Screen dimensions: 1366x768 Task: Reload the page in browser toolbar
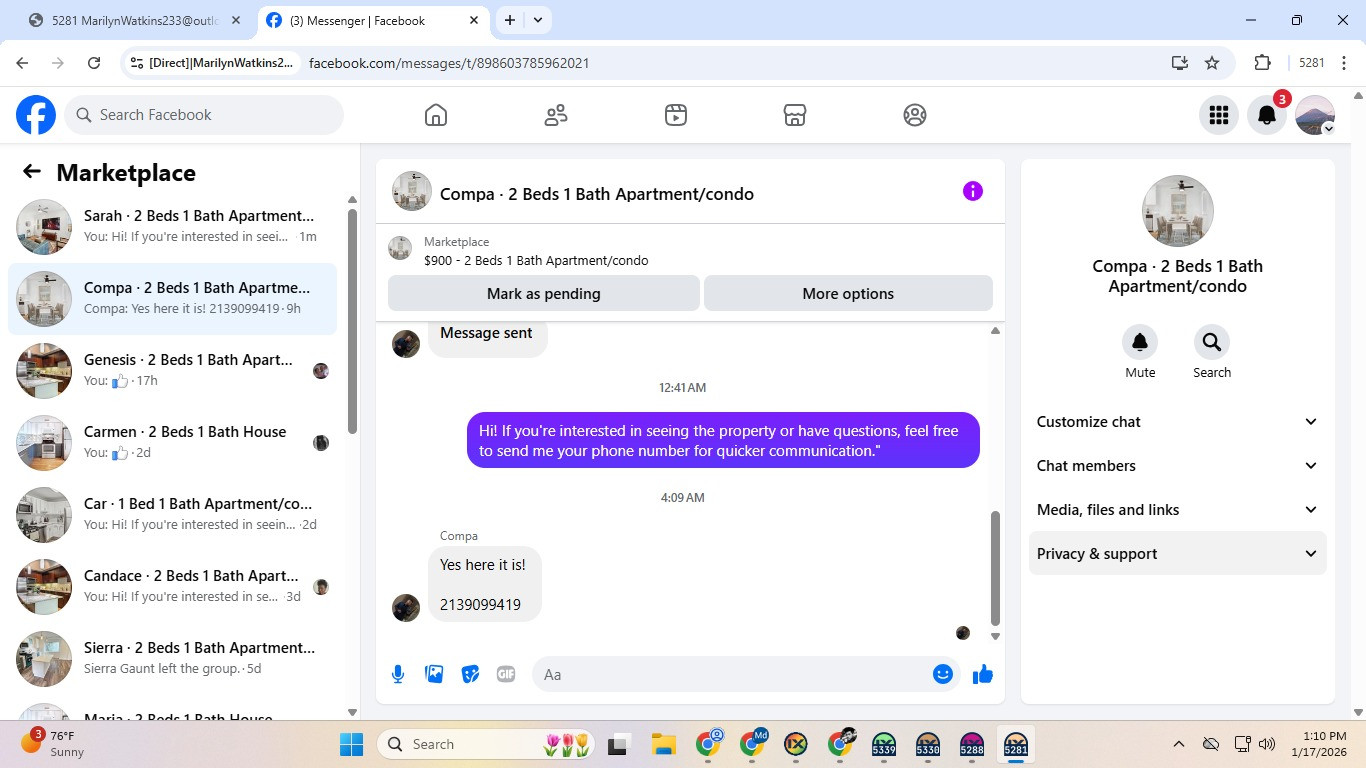click(x=94, y=63)
